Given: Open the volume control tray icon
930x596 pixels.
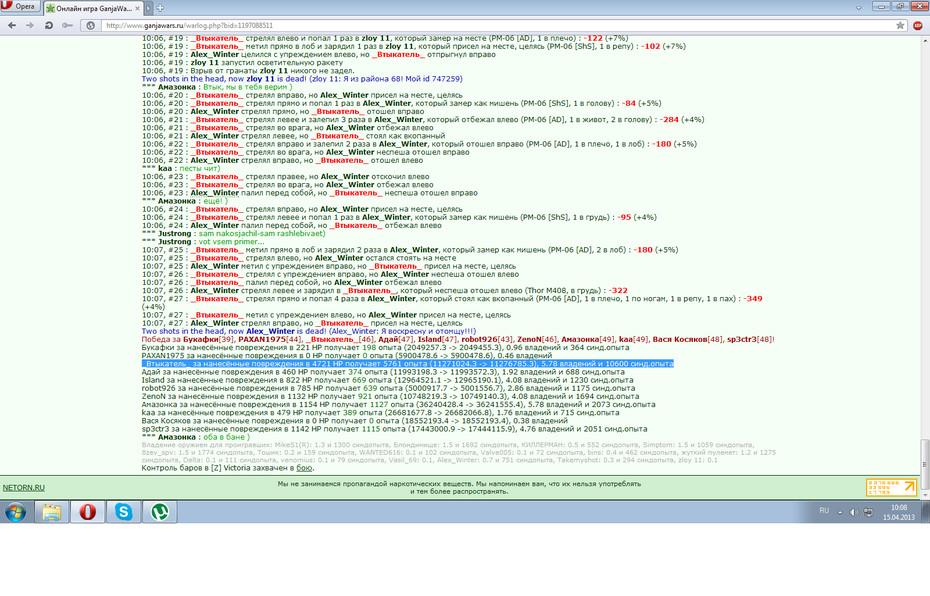Looking at the screenshot, I should click(853, 512).
